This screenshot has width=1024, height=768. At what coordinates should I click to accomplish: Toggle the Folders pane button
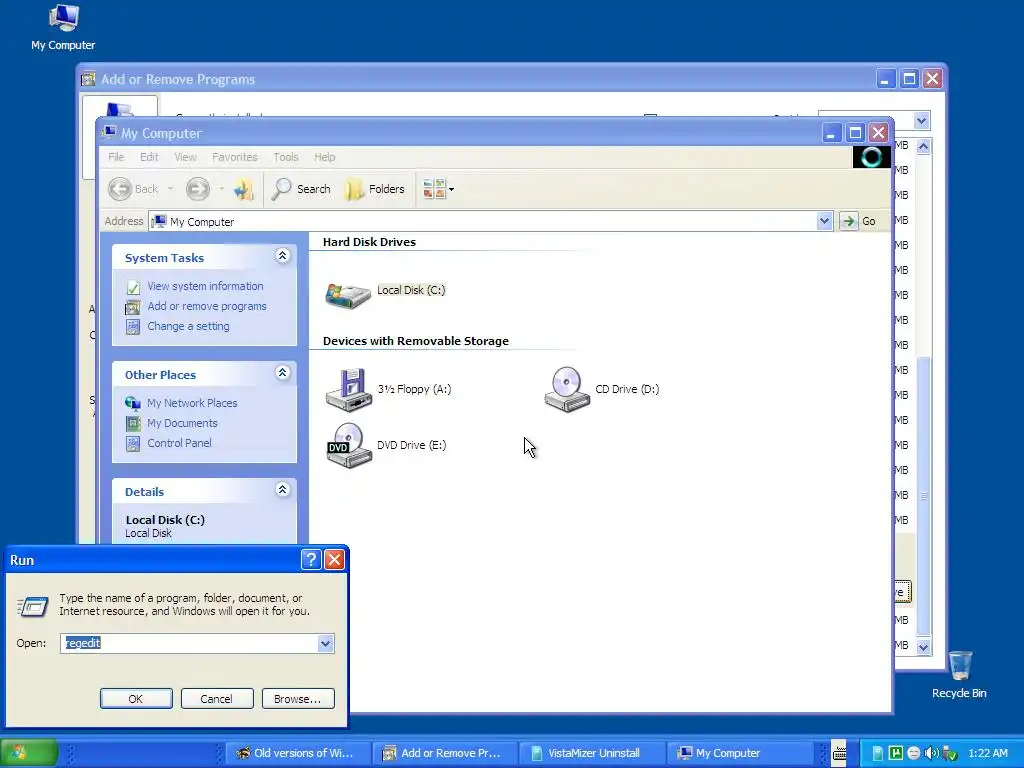375,189
